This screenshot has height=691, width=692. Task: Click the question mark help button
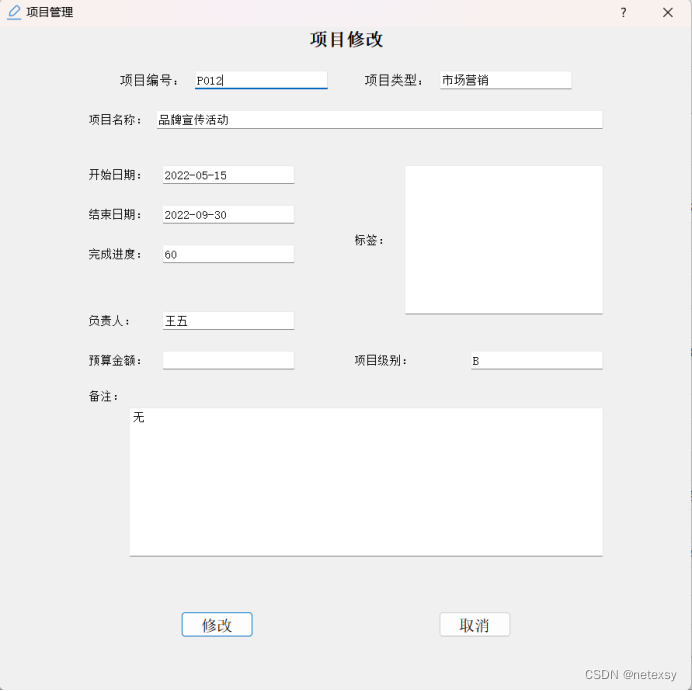coord(623,12)
